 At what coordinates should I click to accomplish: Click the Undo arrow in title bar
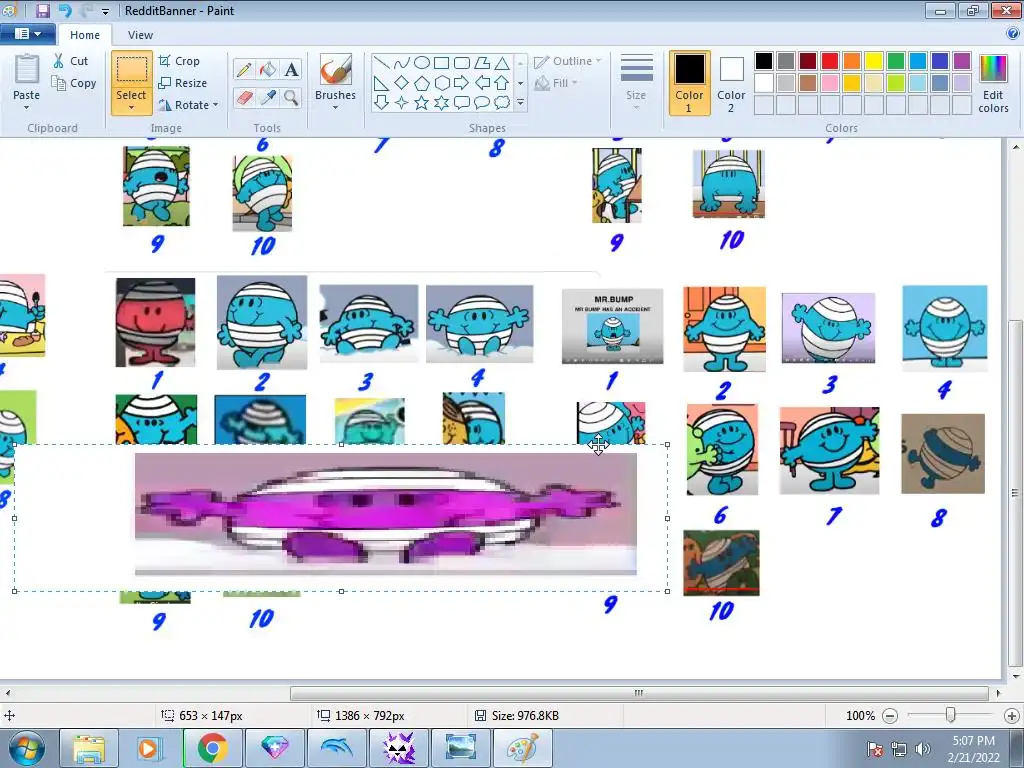[x=64, y=10]
